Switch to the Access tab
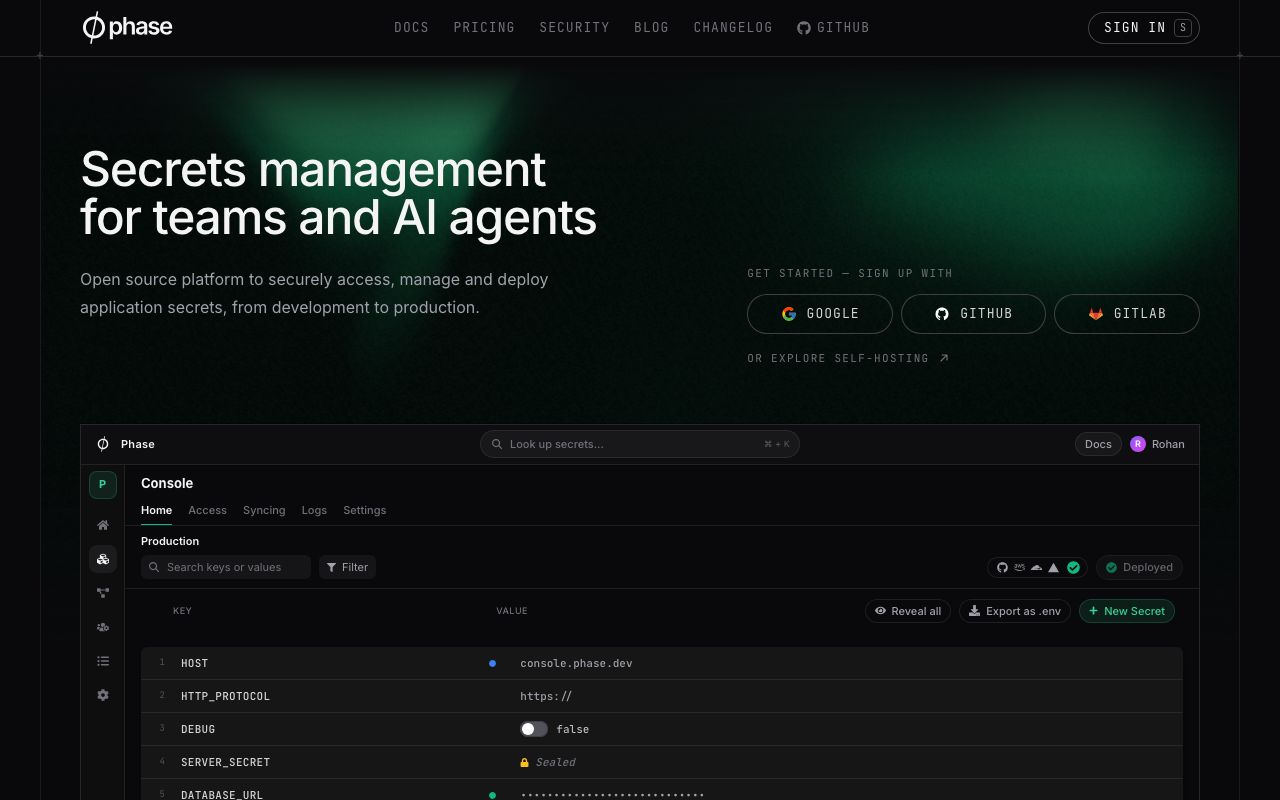The height and width of the screenshot is (800, 1280). tap(207, 510)
